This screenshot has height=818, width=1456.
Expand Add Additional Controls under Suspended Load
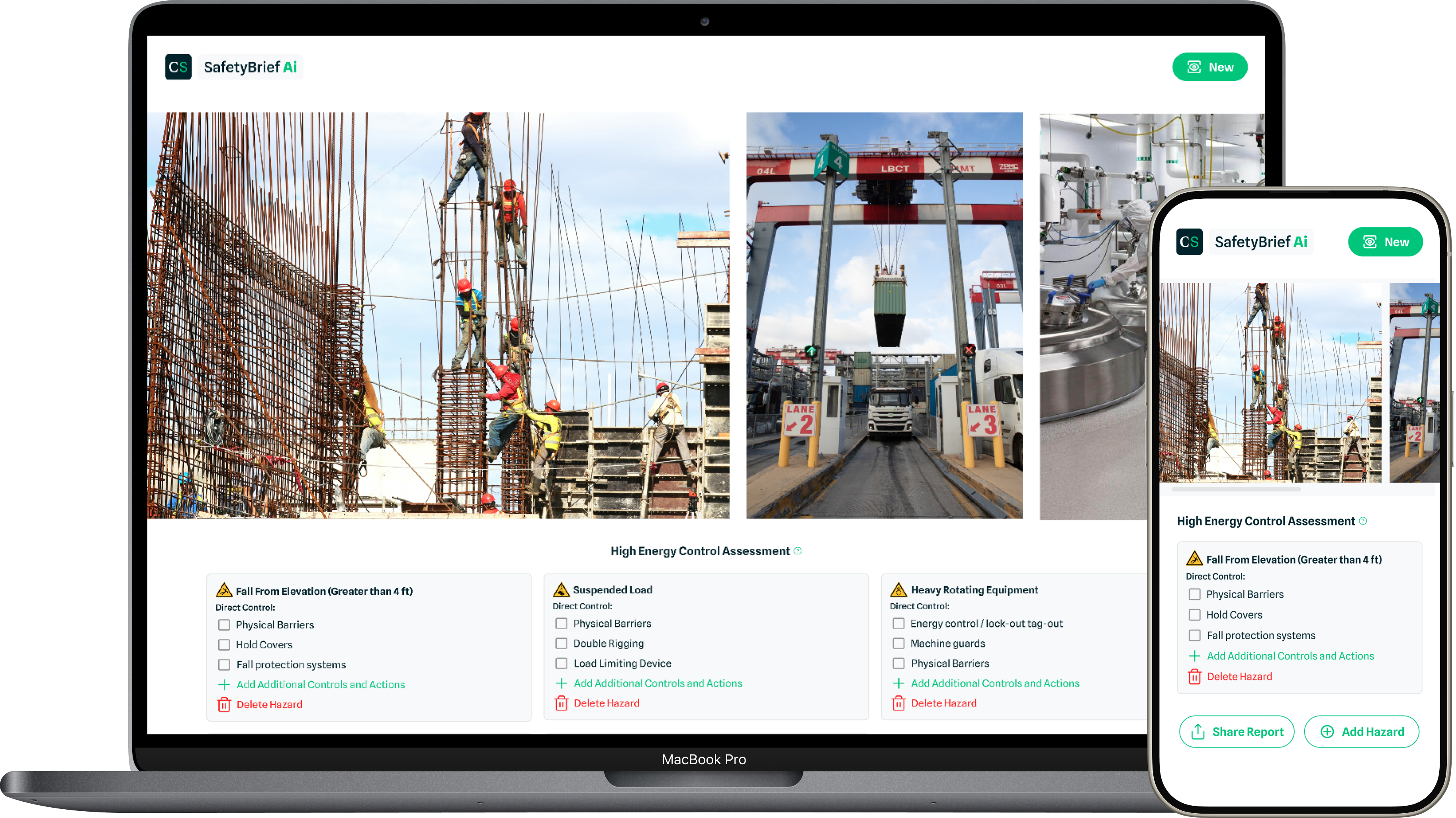[x=658, y=683]
